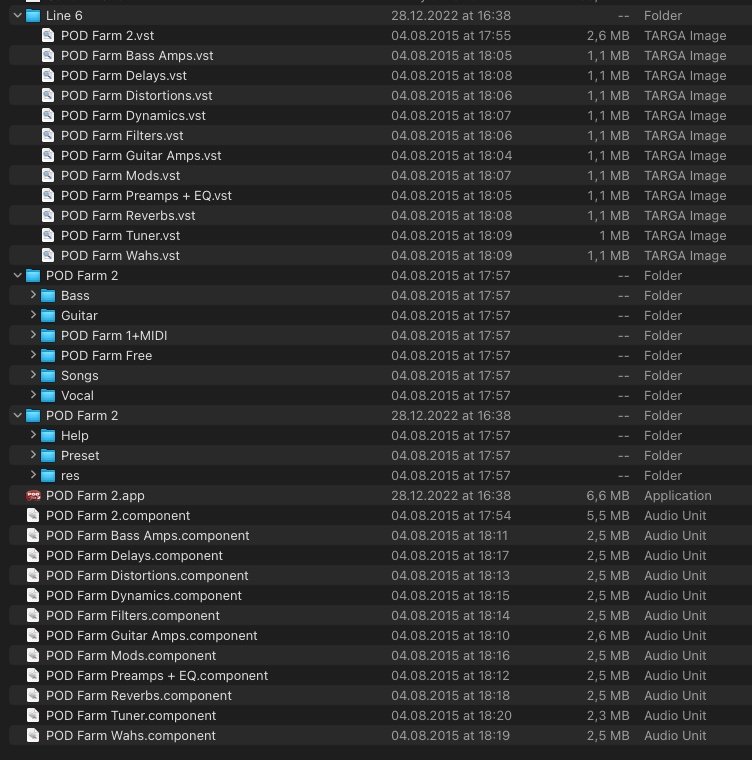This screenshot has height=760, width=752.
Task: Expand the res folder disclosure arrow
Action: (x=32, y=476)
